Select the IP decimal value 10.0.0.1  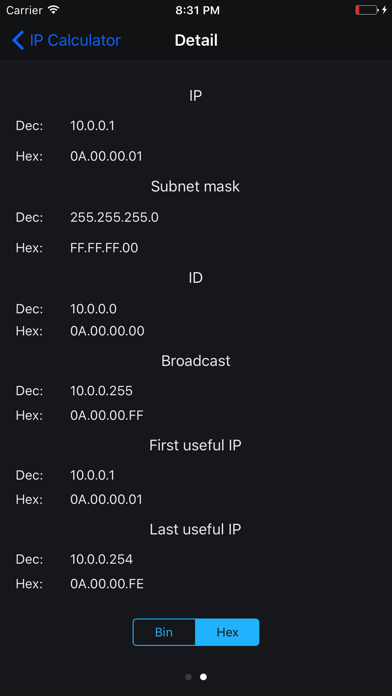coord(92,126)
